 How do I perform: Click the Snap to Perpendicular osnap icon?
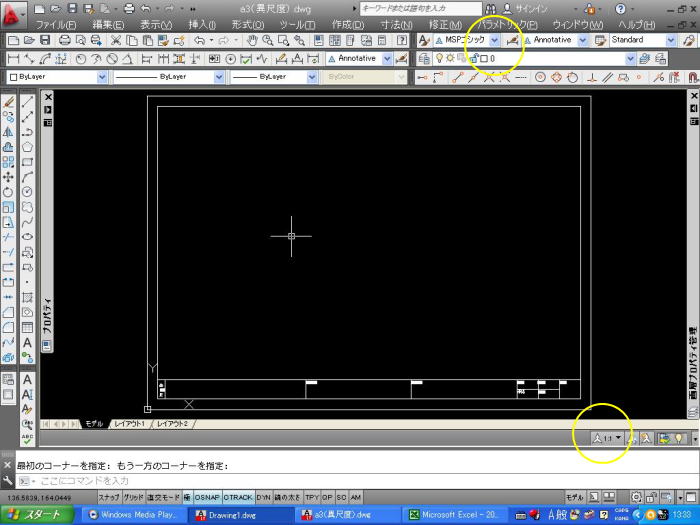point(592,77)
